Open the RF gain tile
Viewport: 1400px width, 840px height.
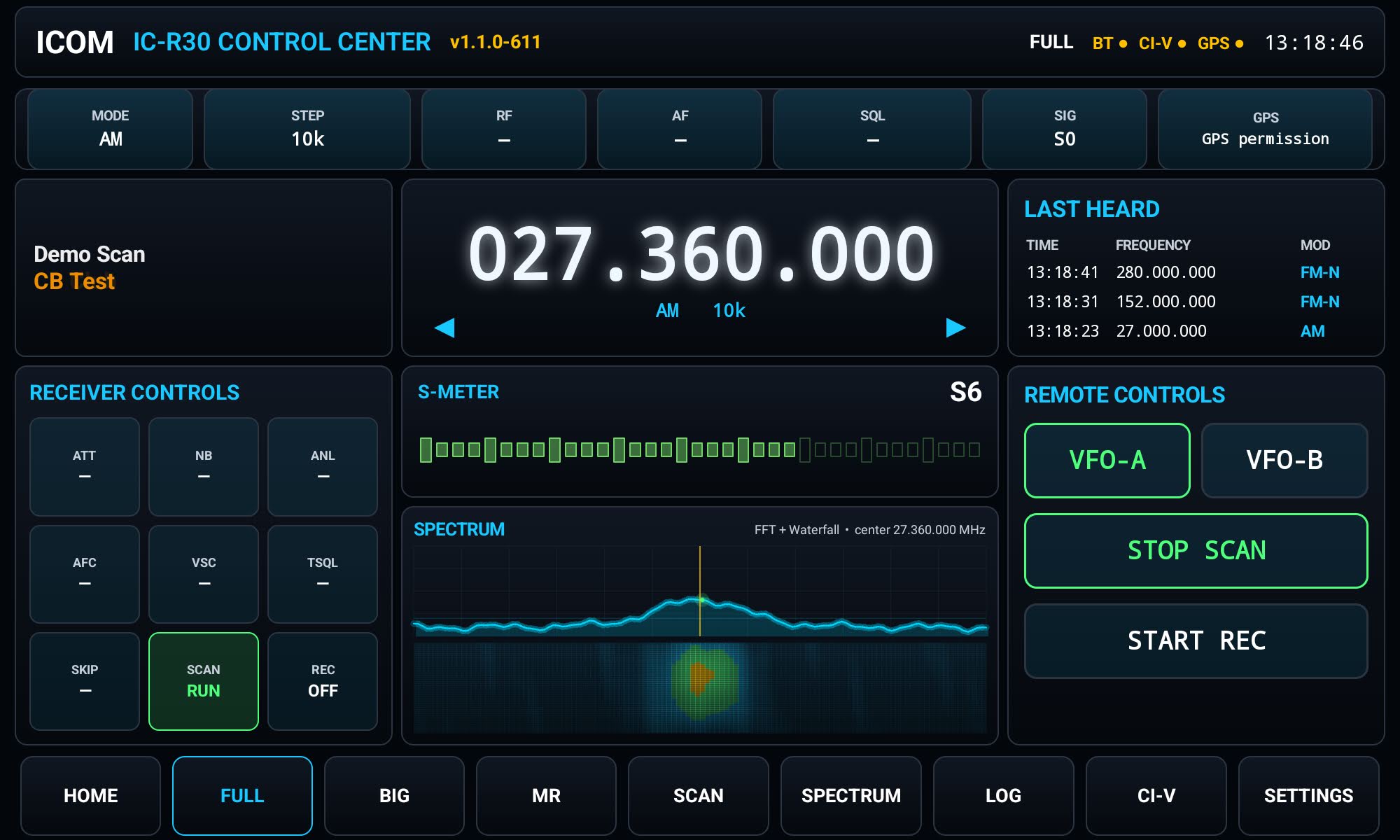[504, 129]
